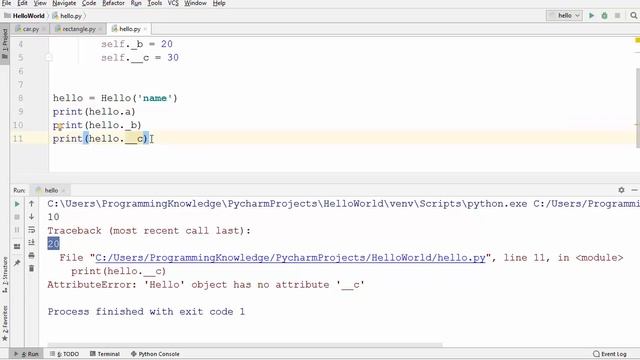Pause output button in the Run panel
The image size is (640, 360).
tap(17, 230)
